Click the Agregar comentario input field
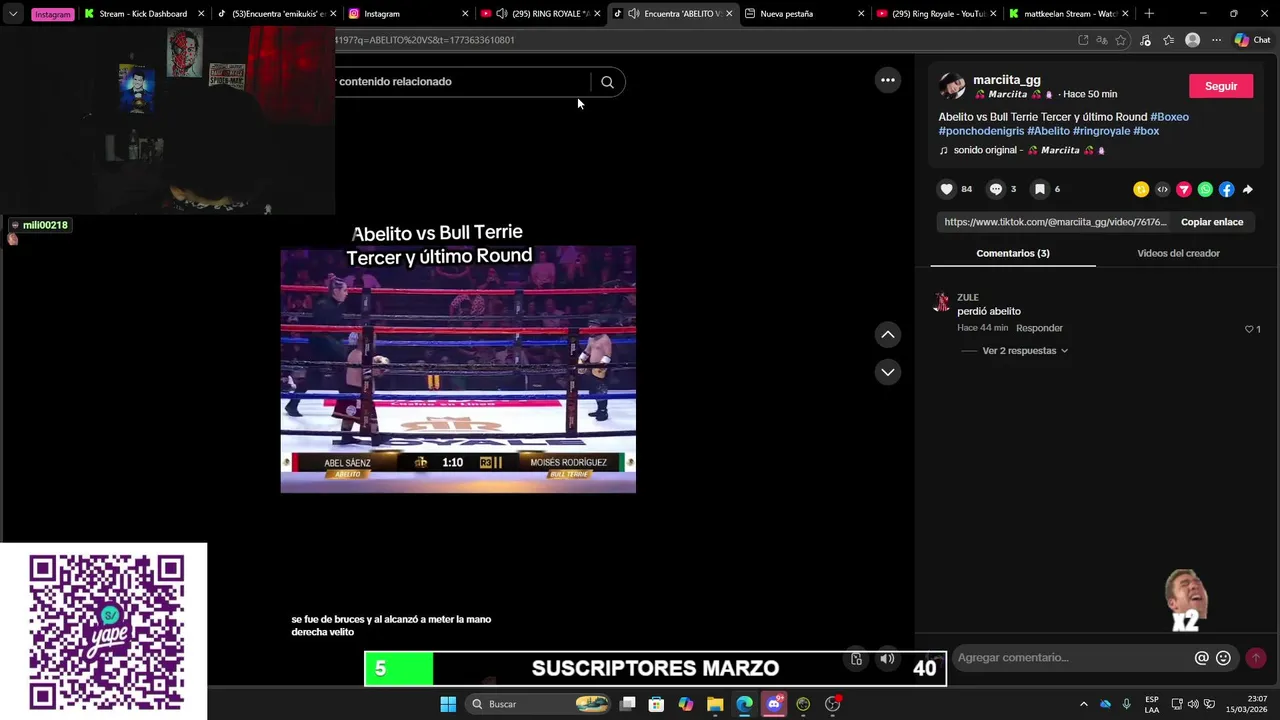This screenshot has height=720, width=1280. pos(1070,658)
